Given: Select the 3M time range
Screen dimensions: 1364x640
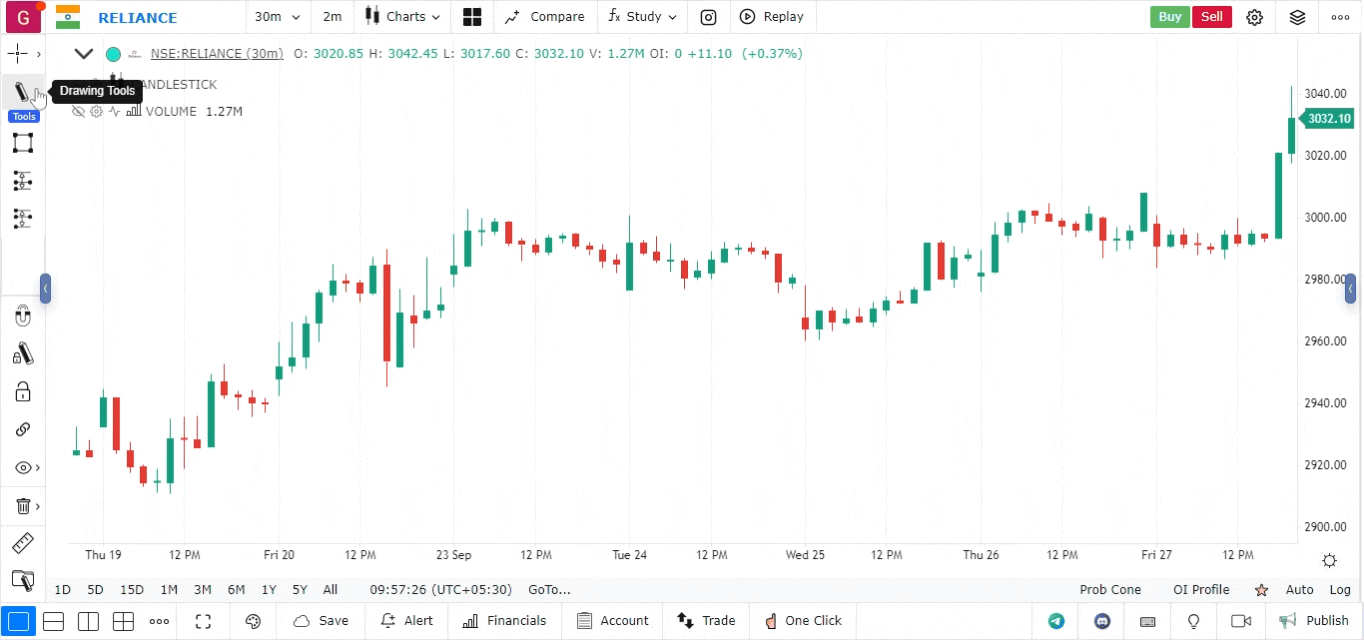Looking at the screenshot, I should (202, 590).
